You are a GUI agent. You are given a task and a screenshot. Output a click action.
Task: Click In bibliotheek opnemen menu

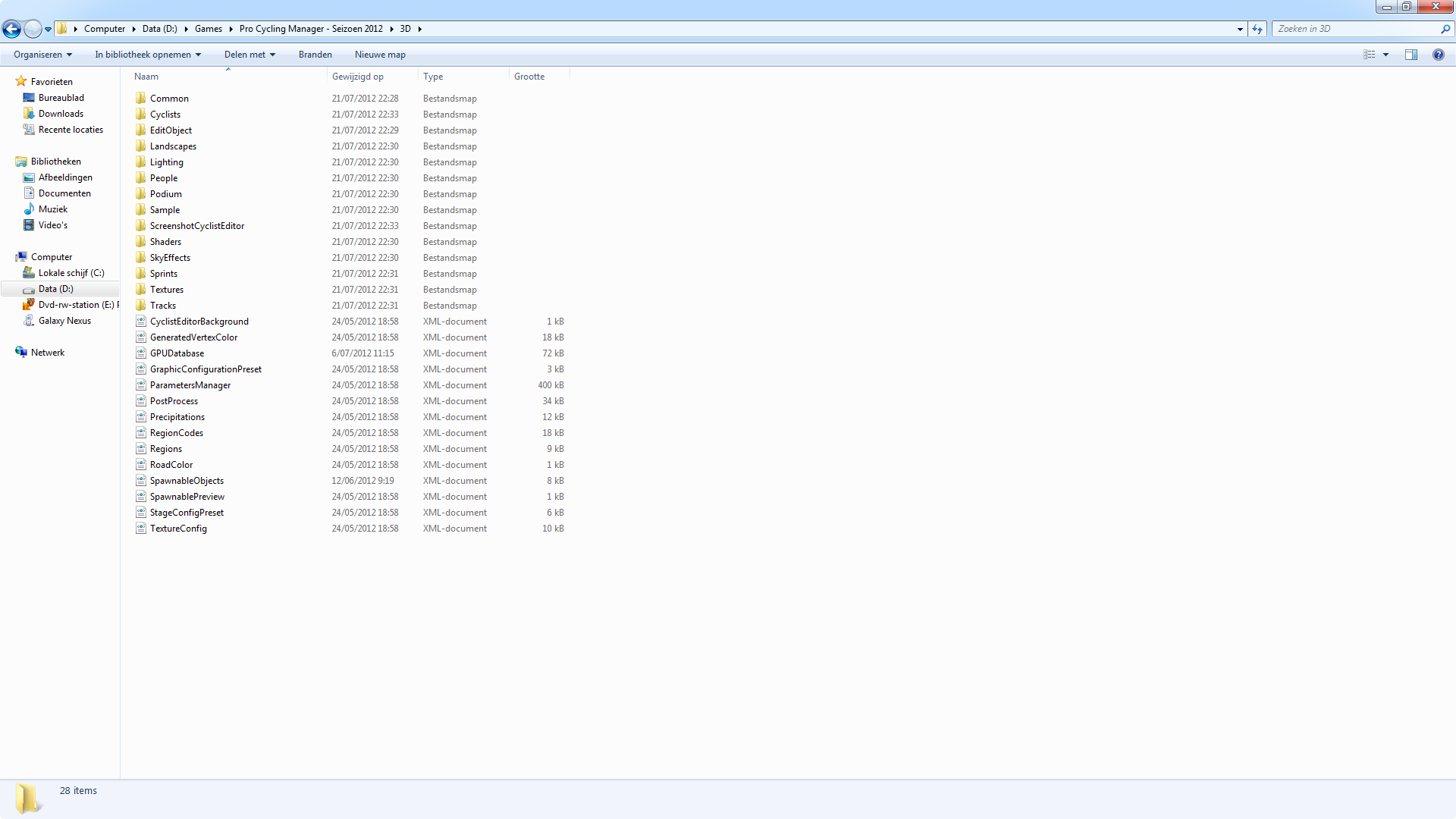click(148, 55)
